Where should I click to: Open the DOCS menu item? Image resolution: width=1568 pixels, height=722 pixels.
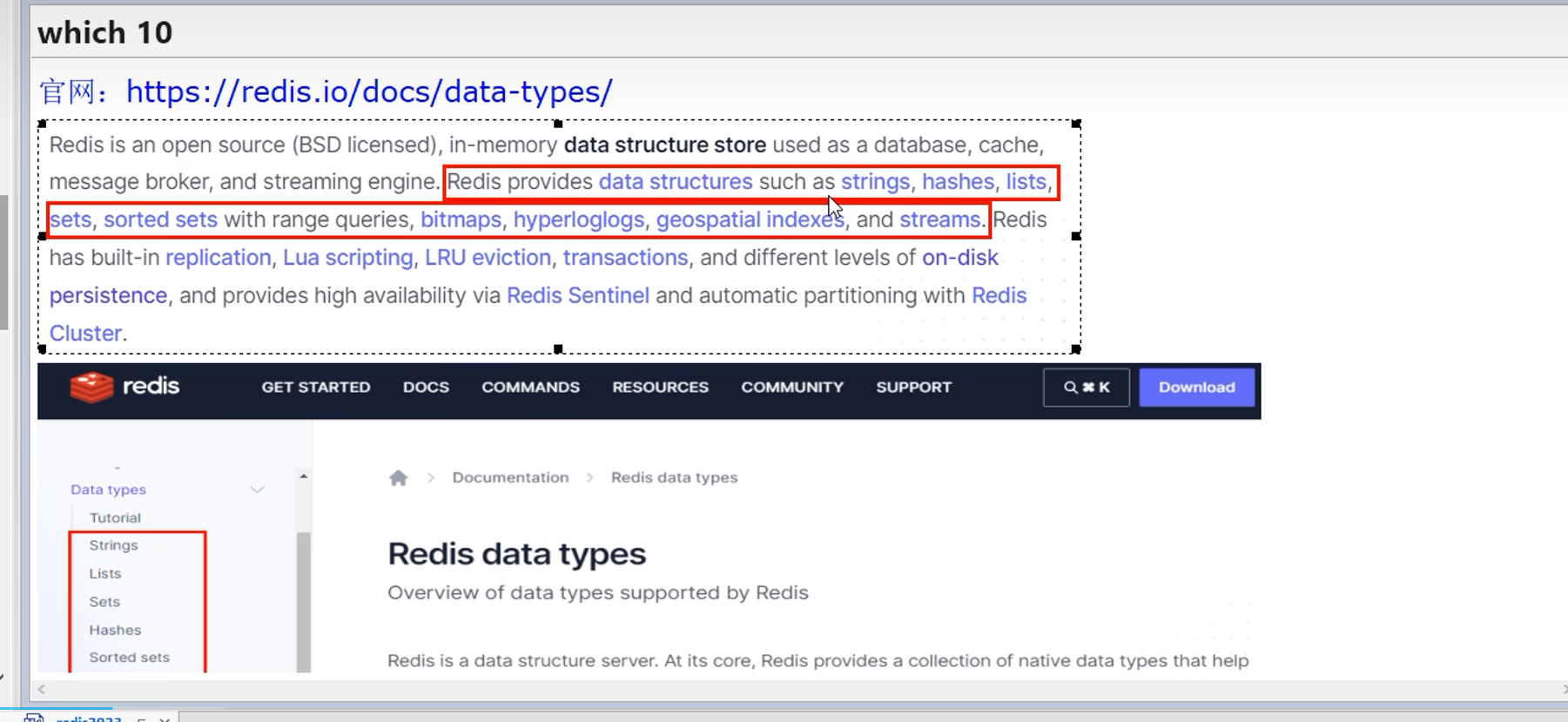[x=426, y=387]
